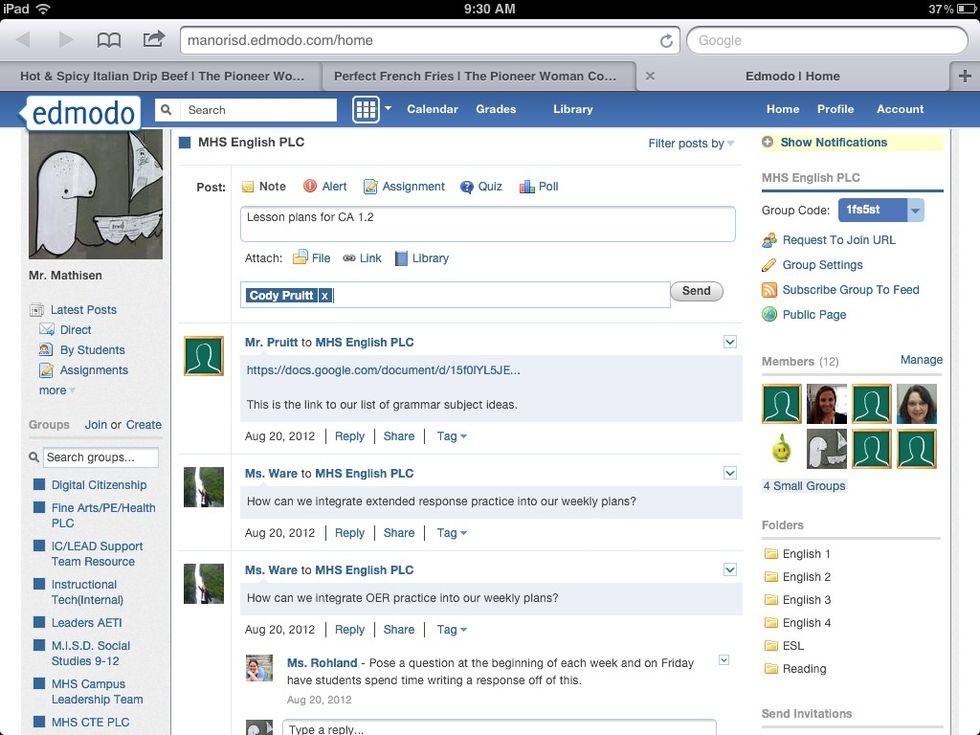The width and height of the screenshot is (980, 735).
Task: Open the Calendar menu item
Action: coord(432,109)
